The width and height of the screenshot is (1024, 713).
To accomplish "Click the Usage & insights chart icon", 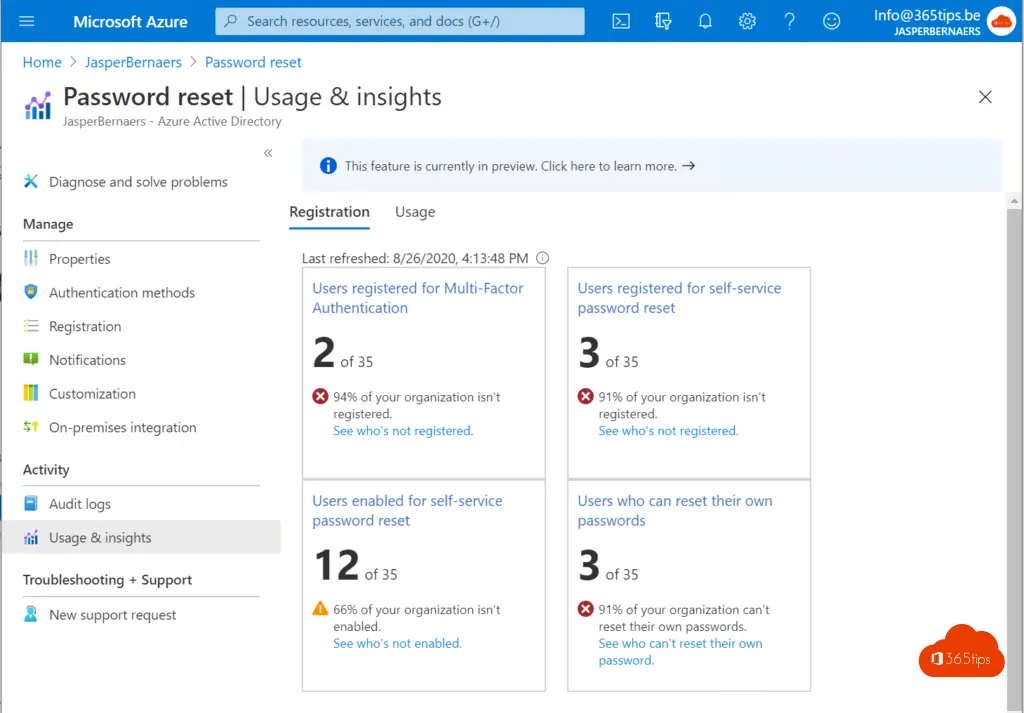I will (x=31, y=537).
